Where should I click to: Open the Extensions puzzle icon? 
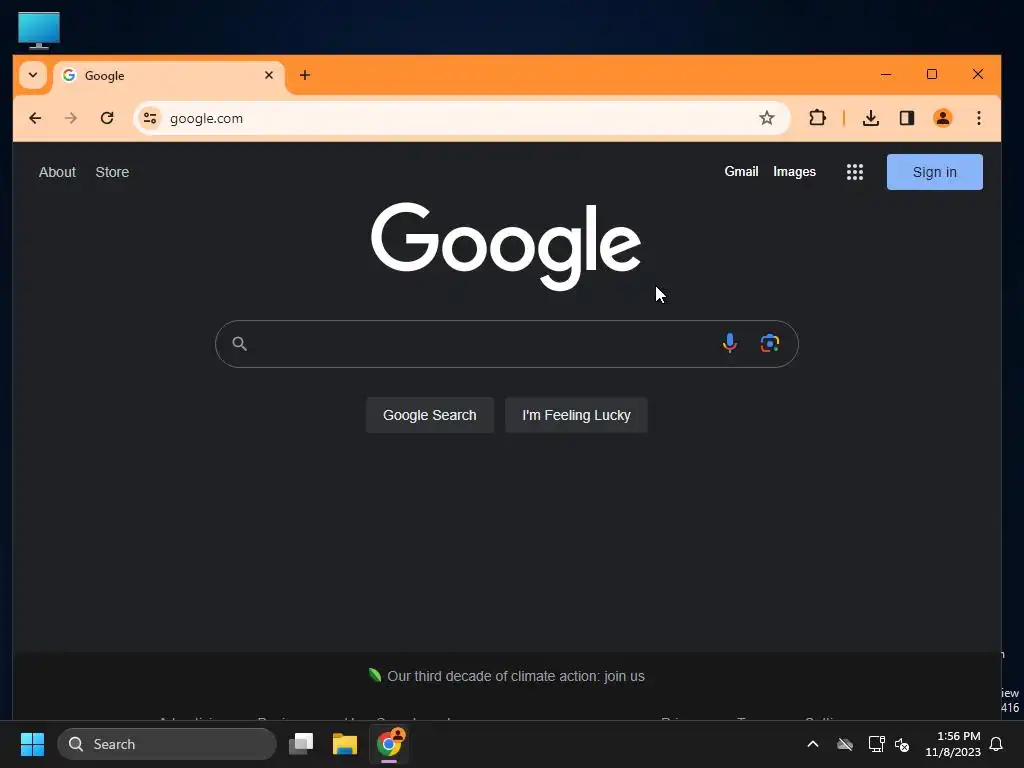tap(817, 118)
